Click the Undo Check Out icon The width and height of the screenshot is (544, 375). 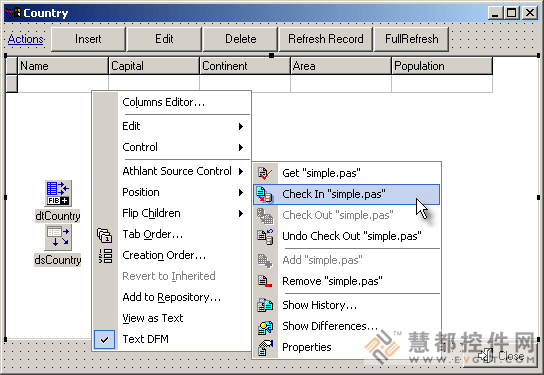pos(265,236)
